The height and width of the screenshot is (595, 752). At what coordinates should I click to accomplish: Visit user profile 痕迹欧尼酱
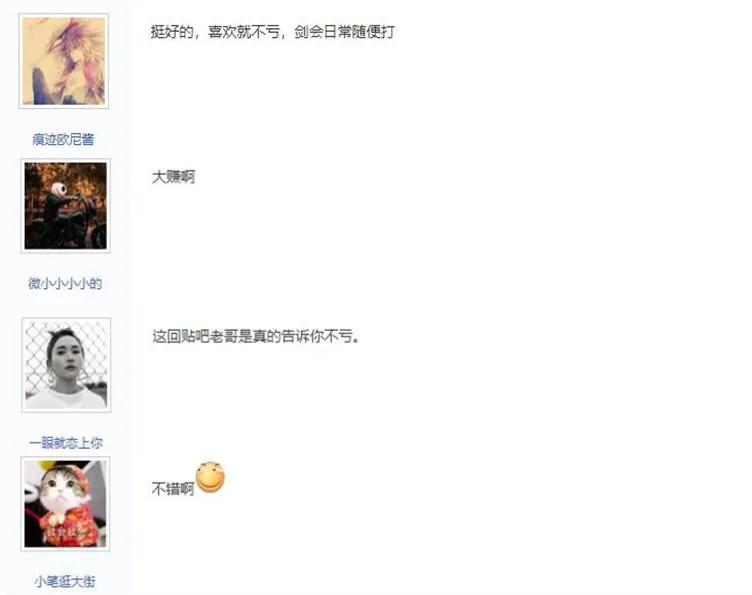pyautogui.click(x=63, y=140)
